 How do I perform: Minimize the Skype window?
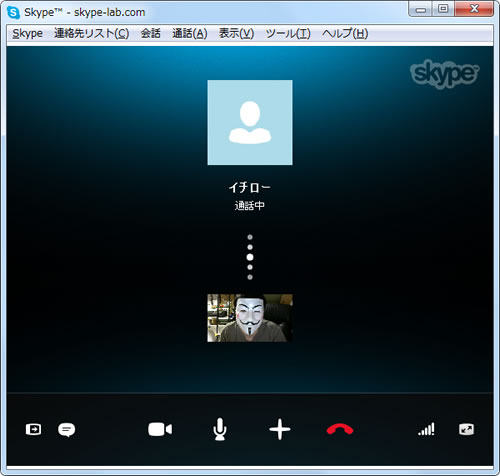coord(421,9)
